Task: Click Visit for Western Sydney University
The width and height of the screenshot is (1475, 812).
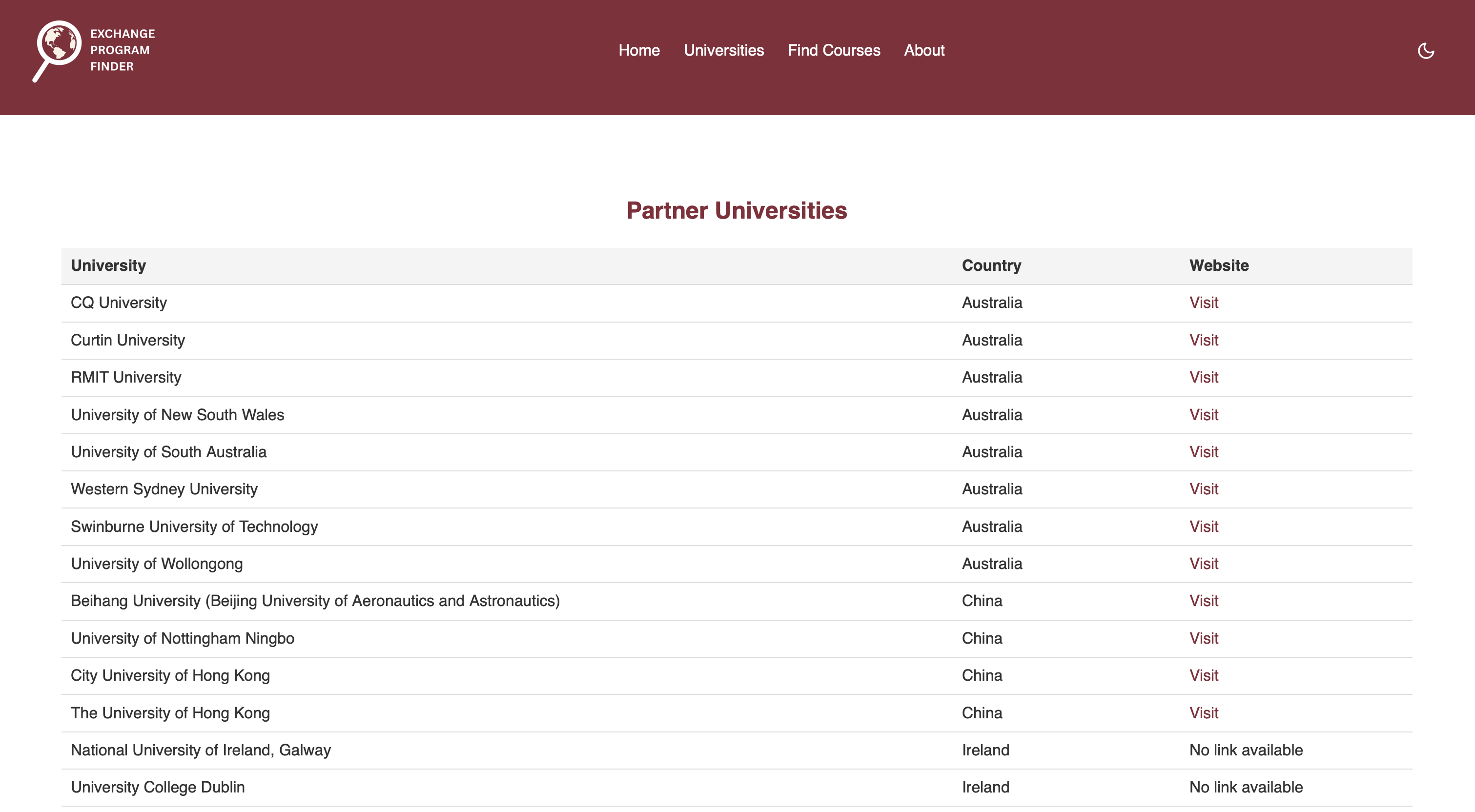Action: [x=1203, y=489]
